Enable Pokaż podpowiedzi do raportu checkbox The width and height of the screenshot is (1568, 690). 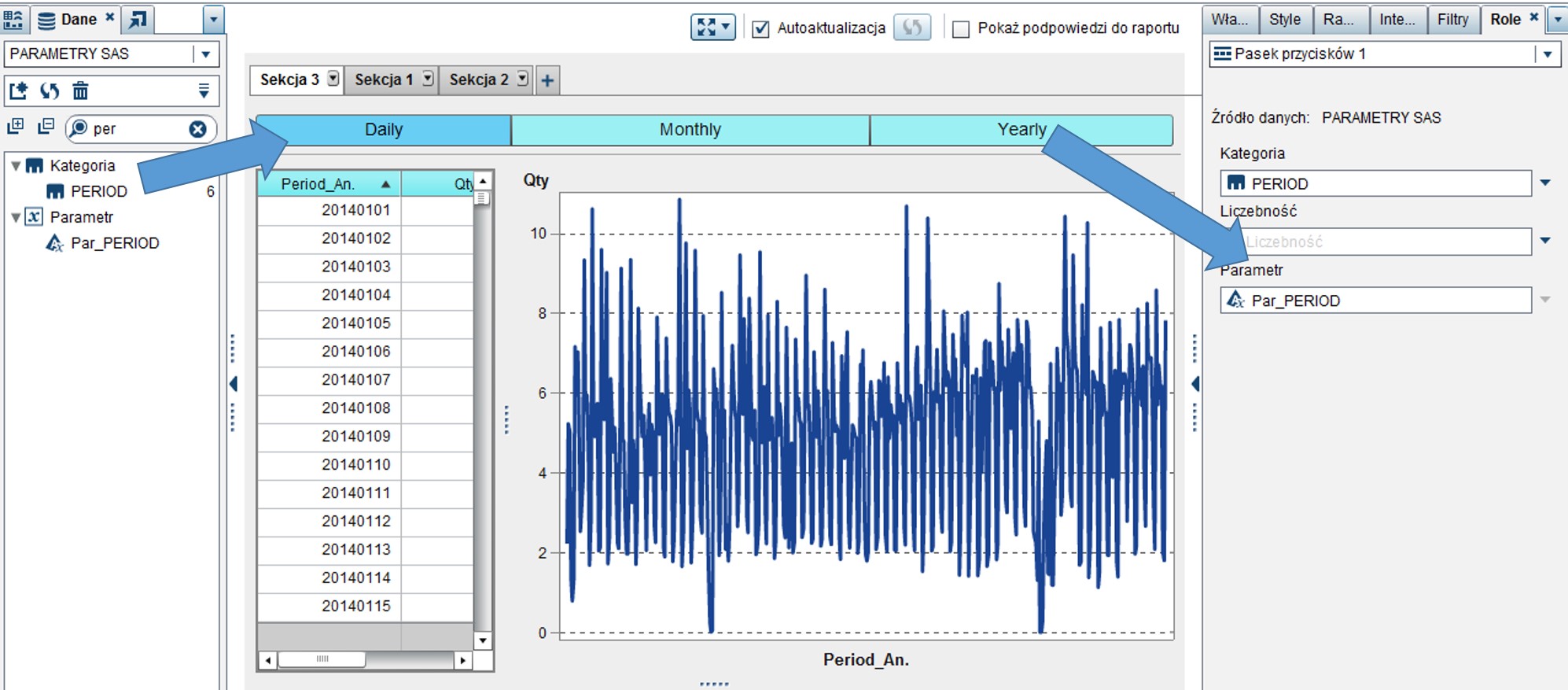[x=961, y=29]
